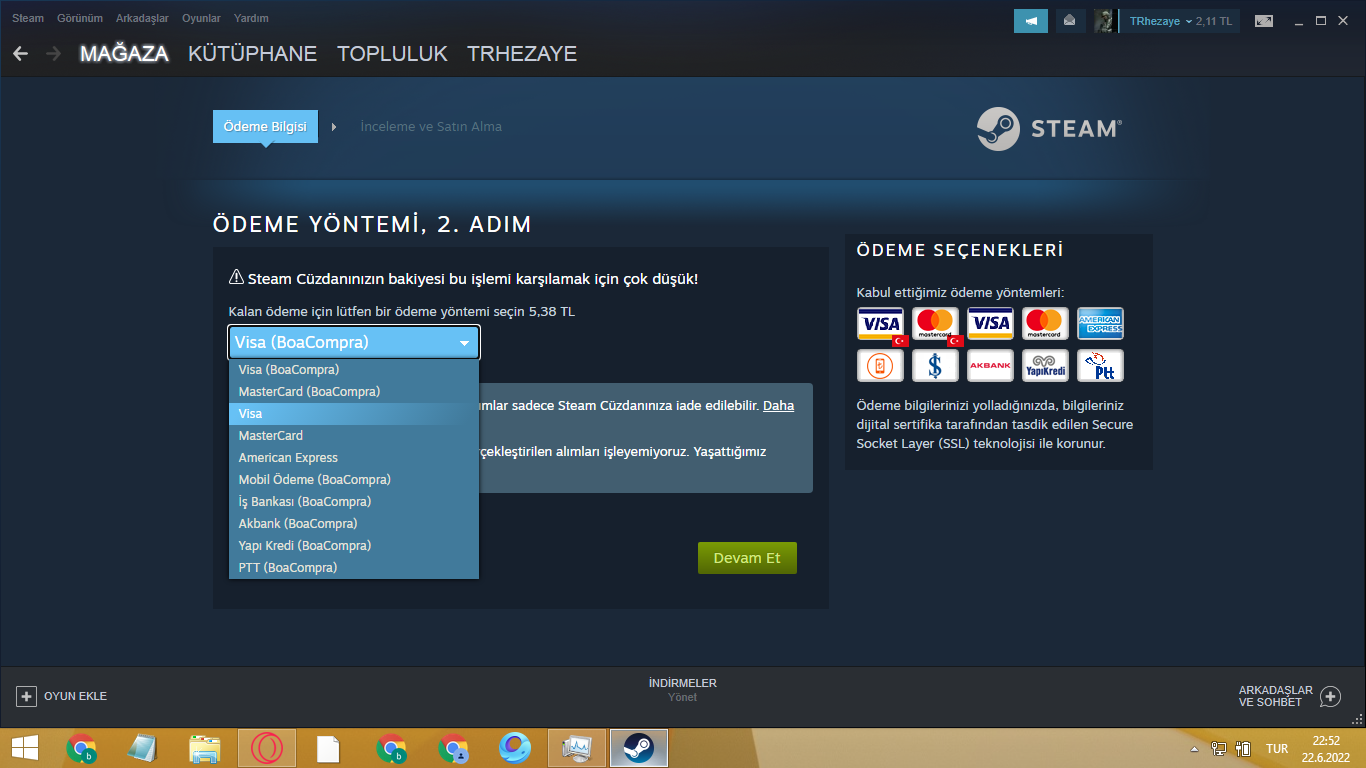The image size is (1366, 768).
Task: Click the TRhezaye profile avatar picture
Action: click(1104, 21)
